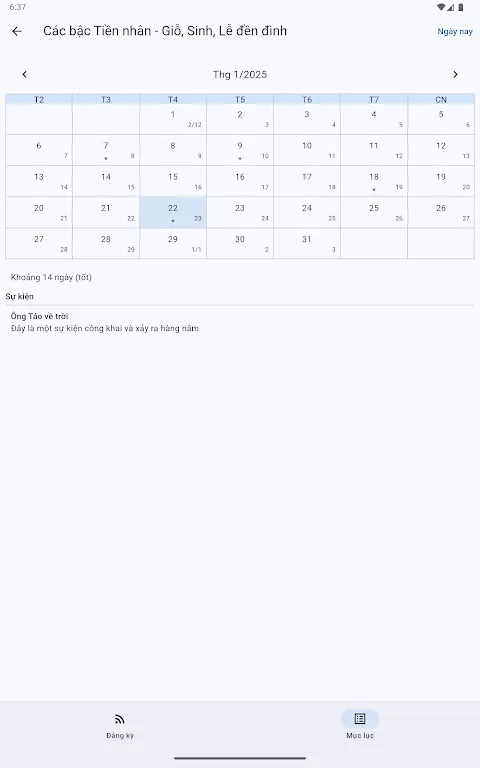Select the Đăng ký tab label
This screenshot has width=480, height=768.
pyautogui.click(x=120, y=735)
